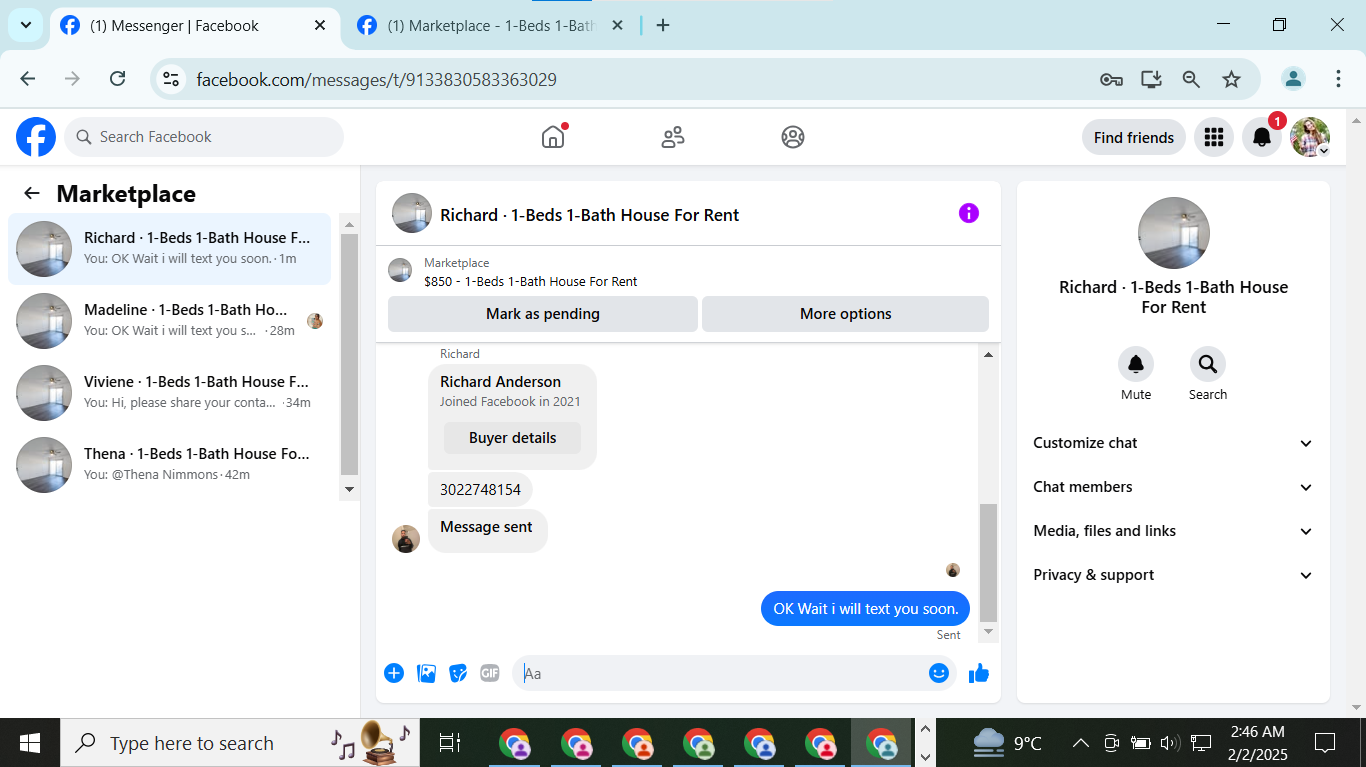Open the $850 1-Beds listing link
This screenshot has height=767, width=1366.
(x=531, y=282)
